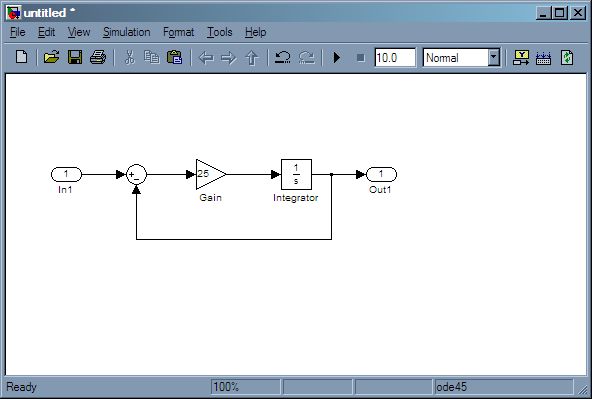
Task: Click the rightmost green-arrow toolbar icon
Action: 567,58
